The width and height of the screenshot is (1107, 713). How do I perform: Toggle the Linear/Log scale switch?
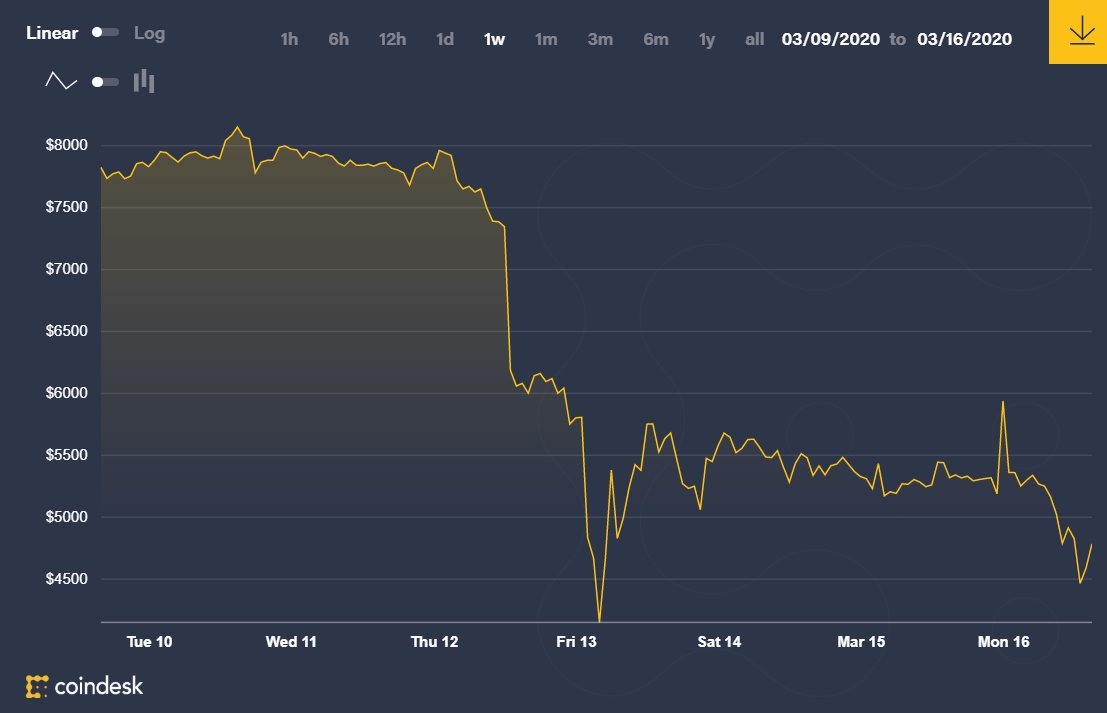point(105,32)
